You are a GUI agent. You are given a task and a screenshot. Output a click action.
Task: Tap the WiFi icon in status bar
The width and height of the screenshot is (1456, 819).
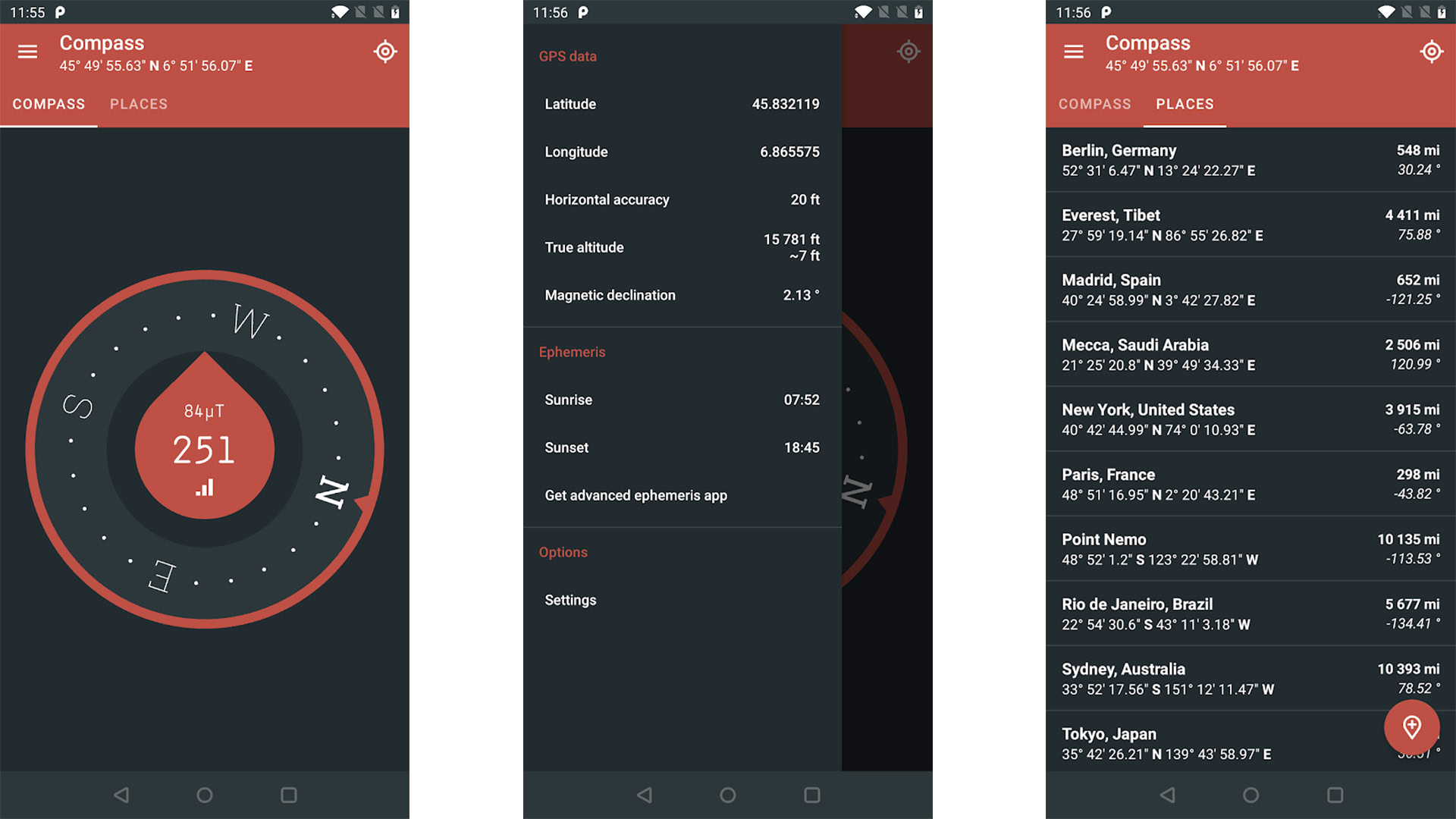[x=338, y=11]
